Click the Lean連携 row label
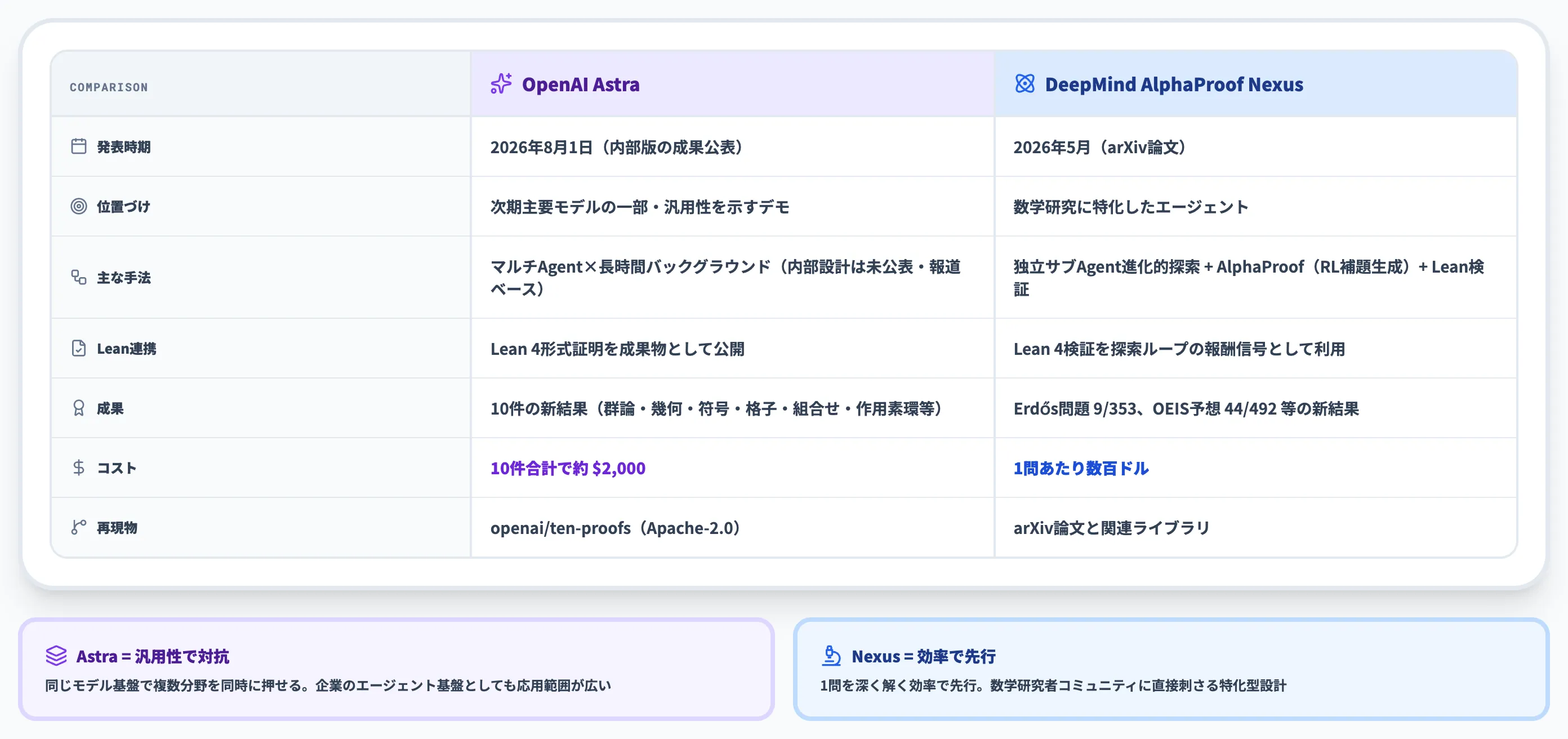Screen dimensions: 1568x739 pos(127,349)
